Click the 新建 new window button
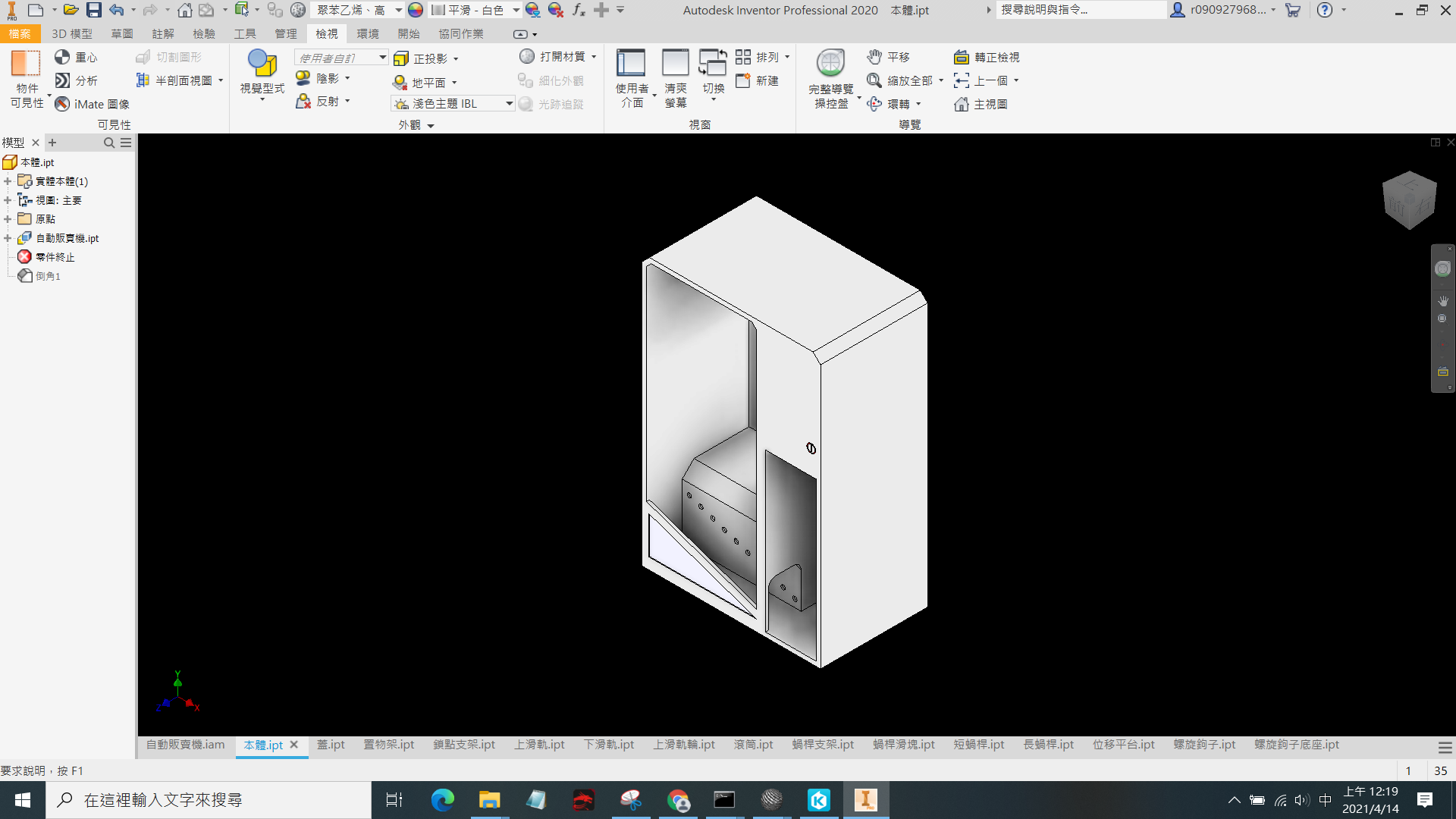The image size is (1456, 819). 757,80
